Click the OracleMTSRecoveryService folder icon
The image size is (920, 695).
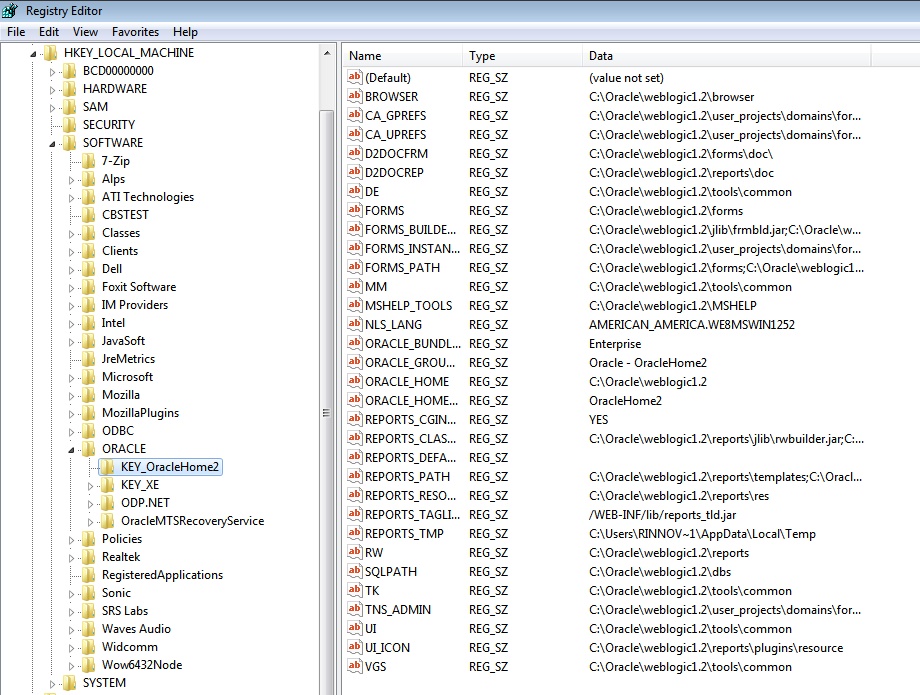(x=107, y=521)
